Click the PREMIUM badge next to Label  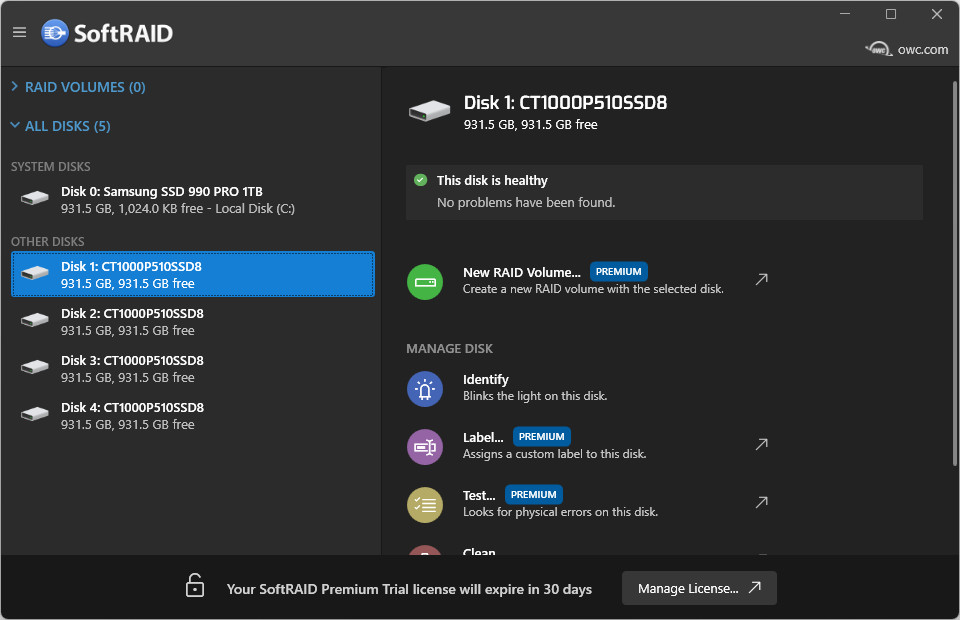[x=542, y=436]
